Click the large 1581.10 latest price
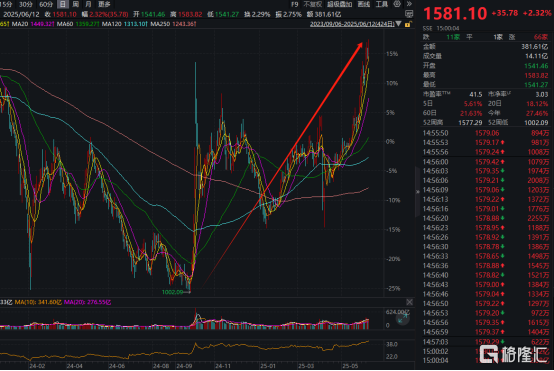This screenshot has height=371, width=554. click(455, 13)
